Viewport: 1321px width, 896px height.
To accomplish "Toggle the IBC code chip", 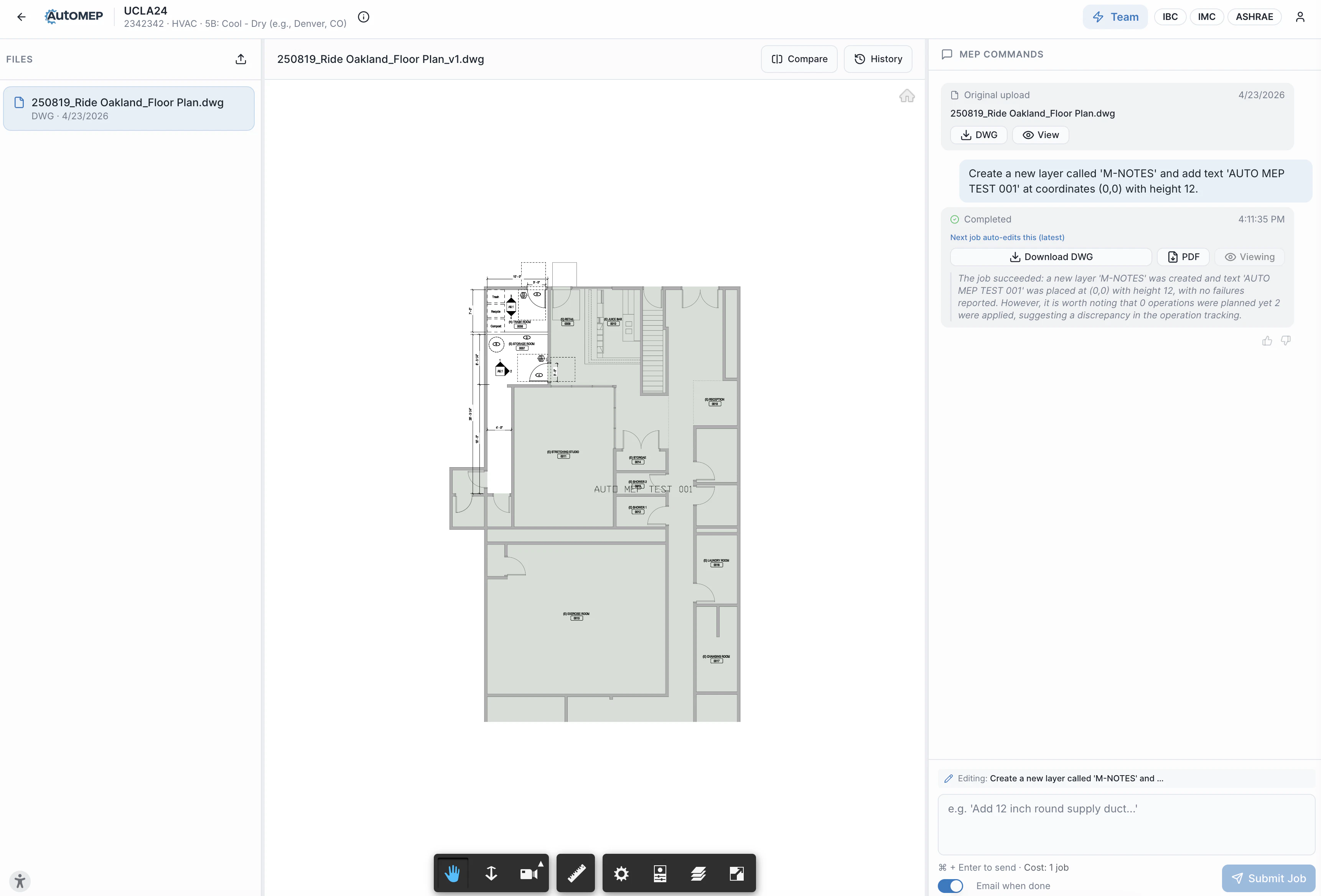I will tap(1170, 17).
